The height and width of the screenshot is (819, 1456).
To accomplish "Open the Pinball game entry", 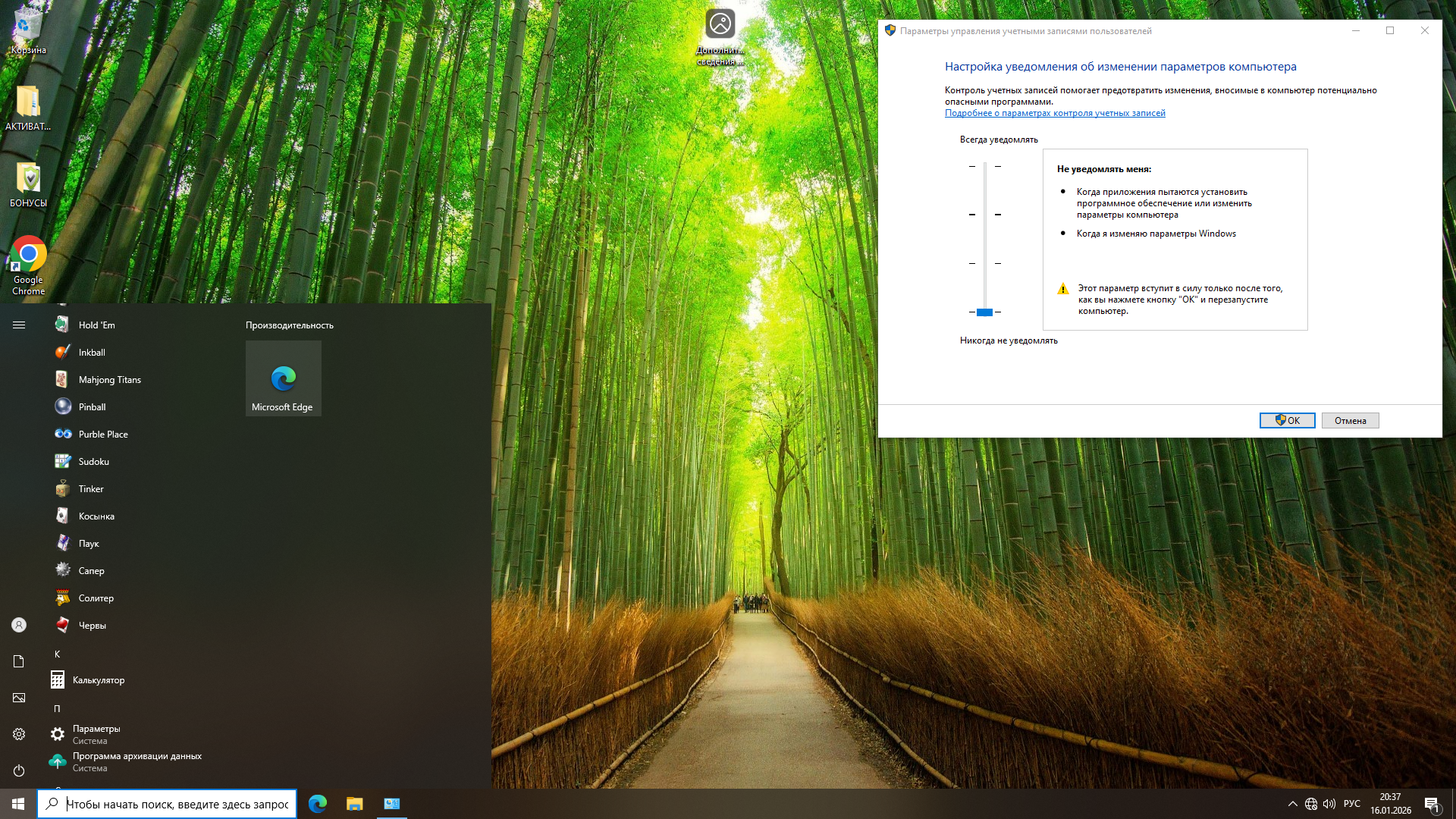I will click(92, 407).
